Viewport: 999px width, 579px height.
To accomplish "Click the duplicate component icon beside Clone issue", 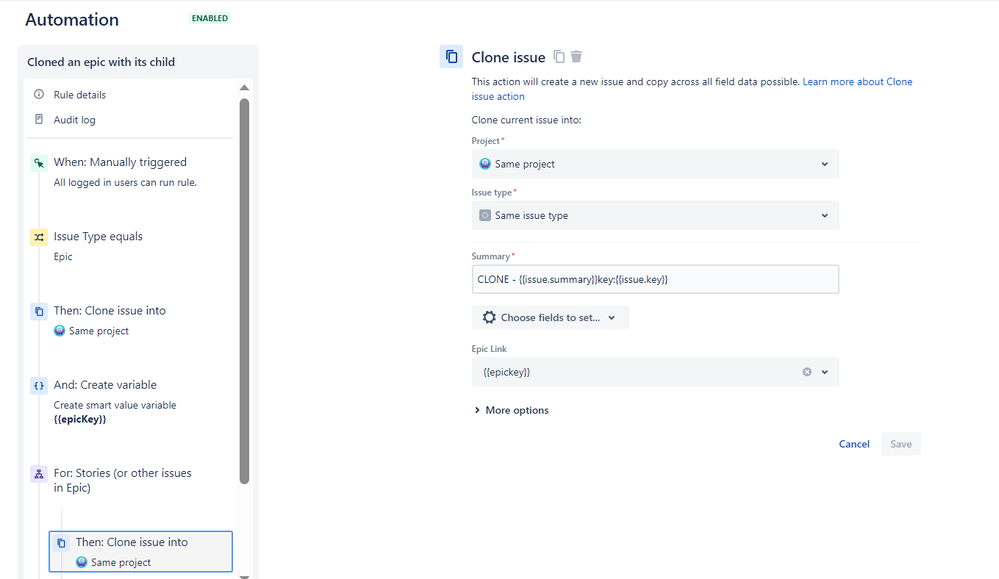I will pyautogui.click(x=559, y=57).
